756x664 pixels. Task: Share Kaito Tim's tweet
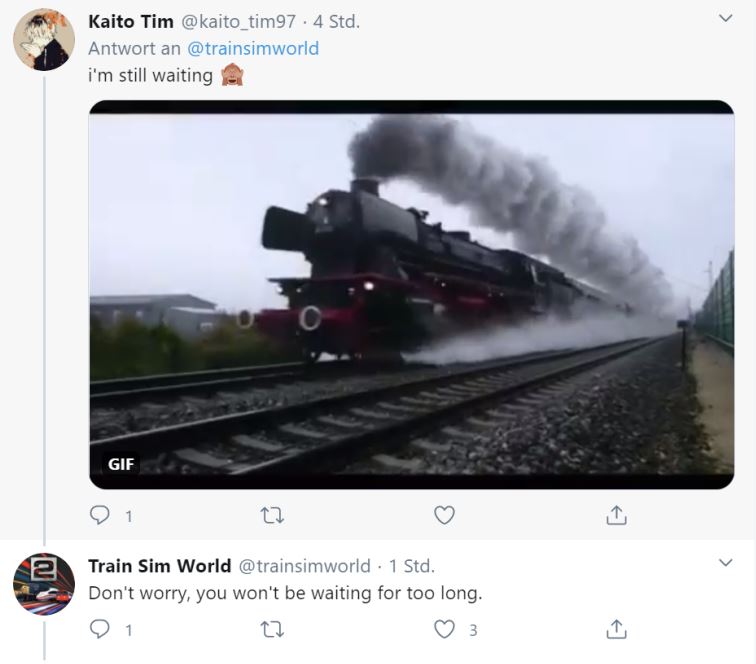[x=617, y=515]
